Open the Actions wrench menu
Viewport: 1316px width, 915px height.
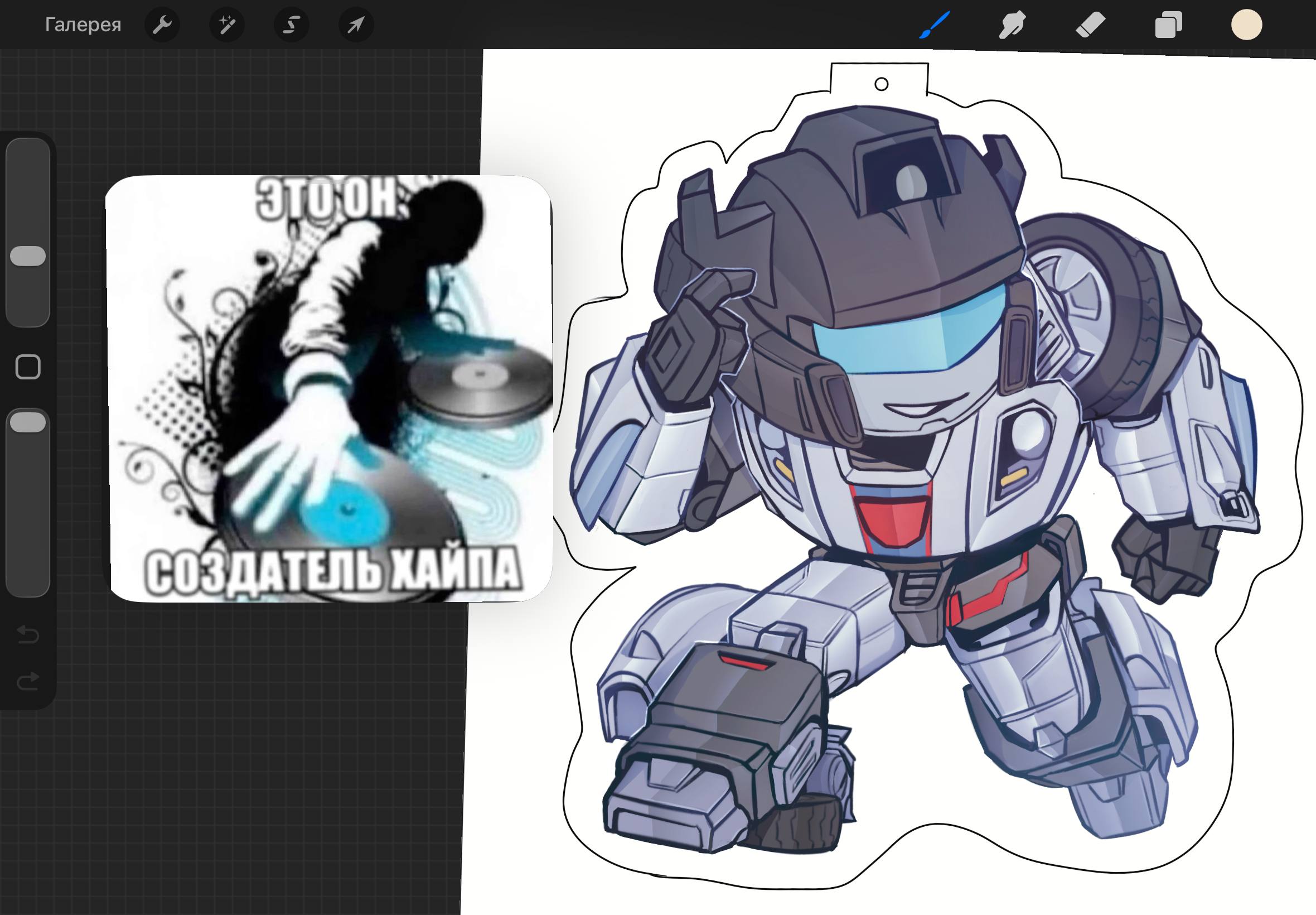coord(162,25)
